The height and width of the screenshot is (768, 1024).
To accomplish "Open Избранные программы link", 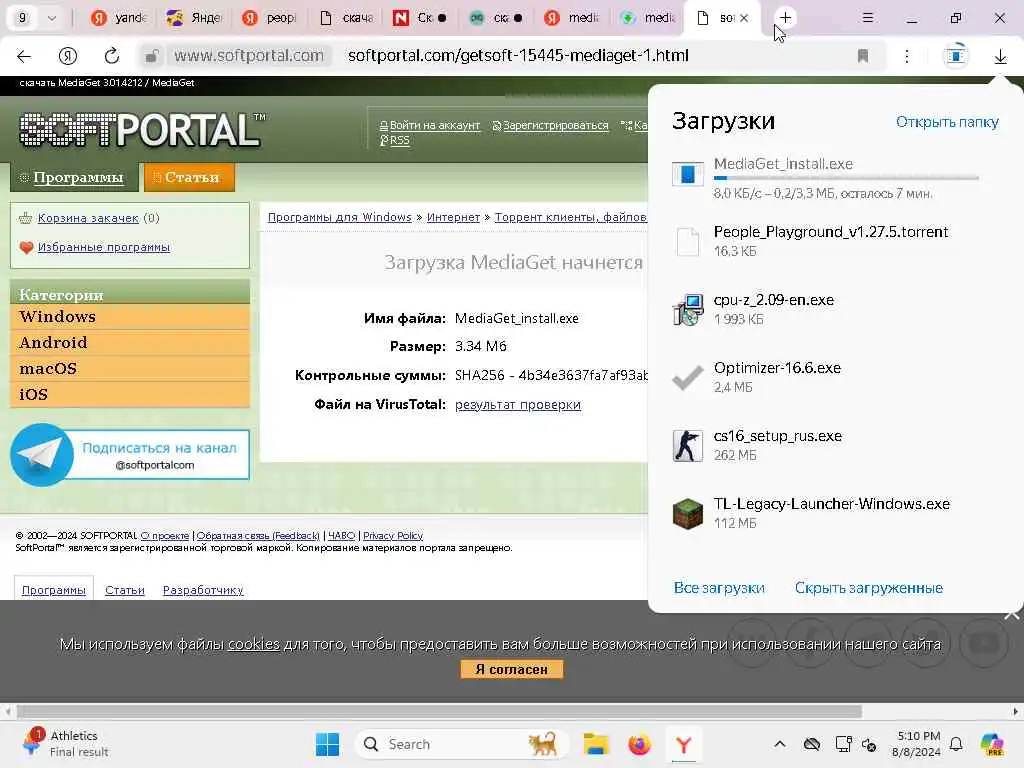I will point(104,248).
